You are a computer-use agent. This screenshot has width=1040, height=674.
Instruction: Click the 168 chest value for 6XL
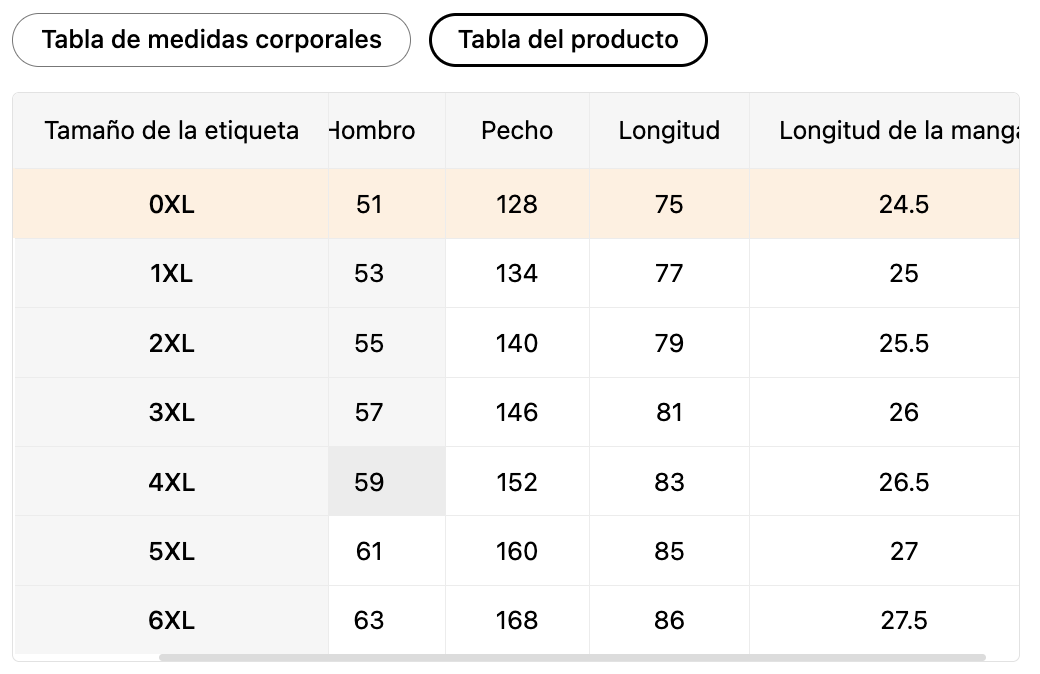[517, 620]
